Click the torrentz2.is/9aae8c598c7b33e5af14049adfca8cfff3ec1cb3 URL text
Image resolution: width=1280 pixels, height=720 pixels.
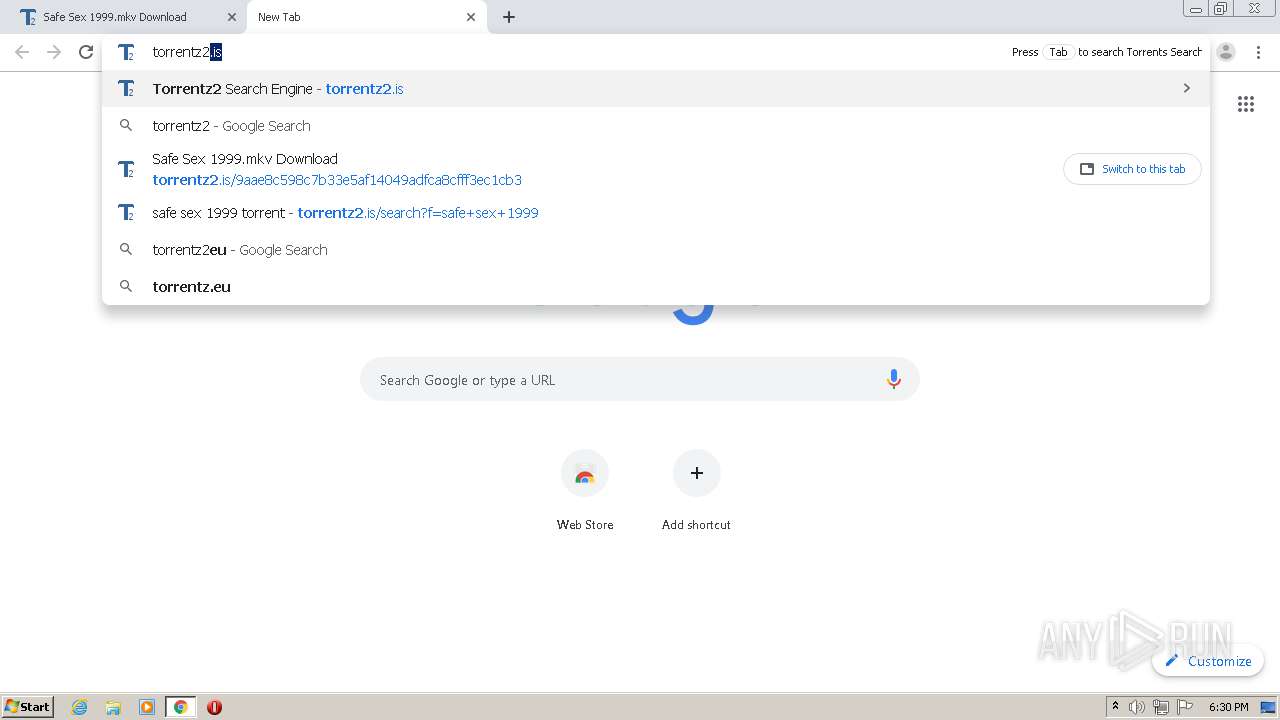pyautogui.click(x=337, y=180)
